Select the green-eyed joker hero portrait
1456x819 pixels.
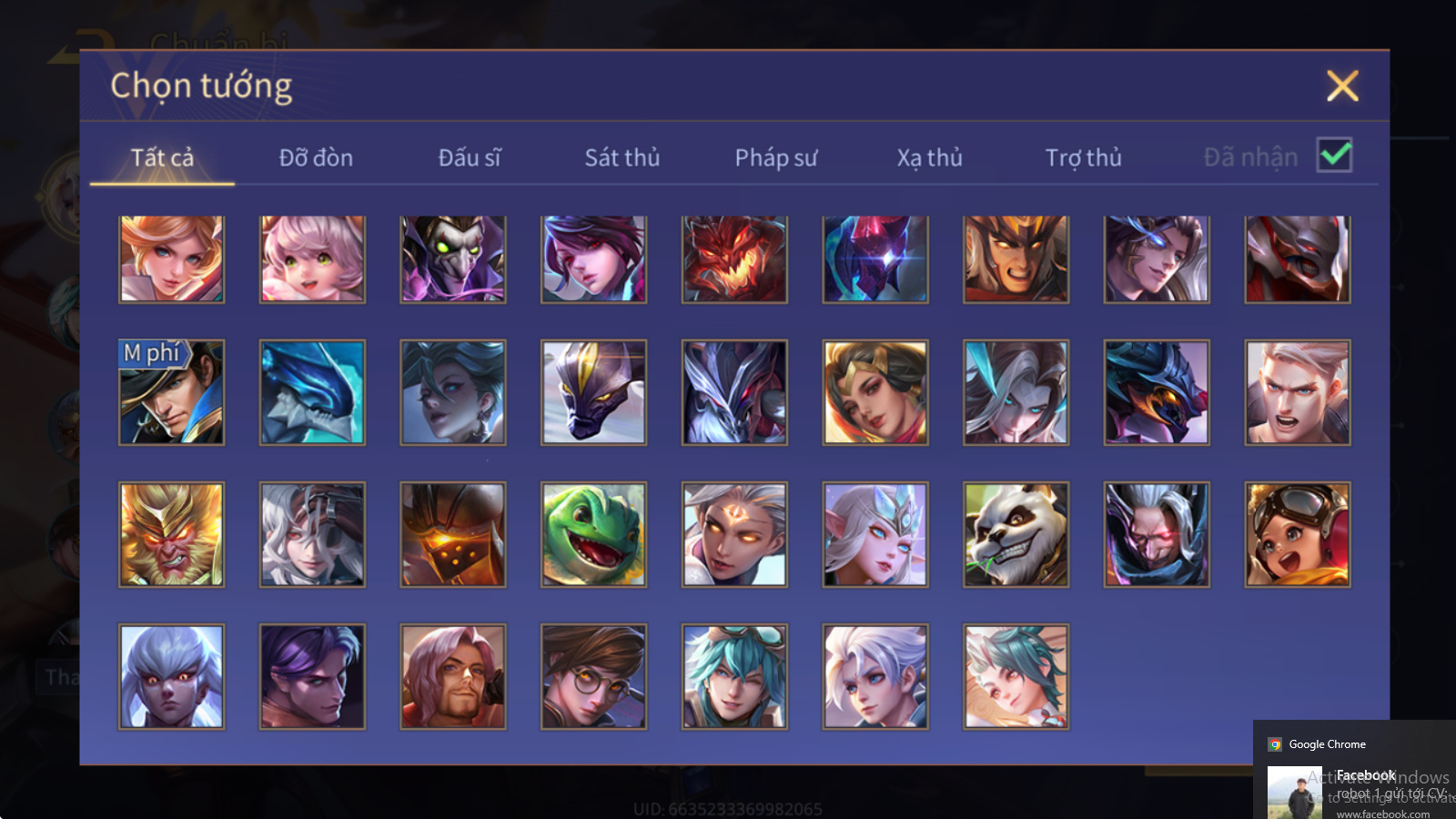[x=453, y=258]
